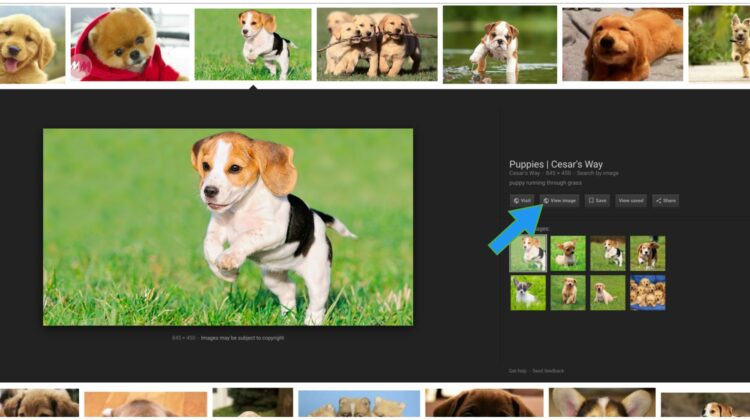Click the Send feedback link
This screenshot has width=750, height=420.
coord(546,370)
